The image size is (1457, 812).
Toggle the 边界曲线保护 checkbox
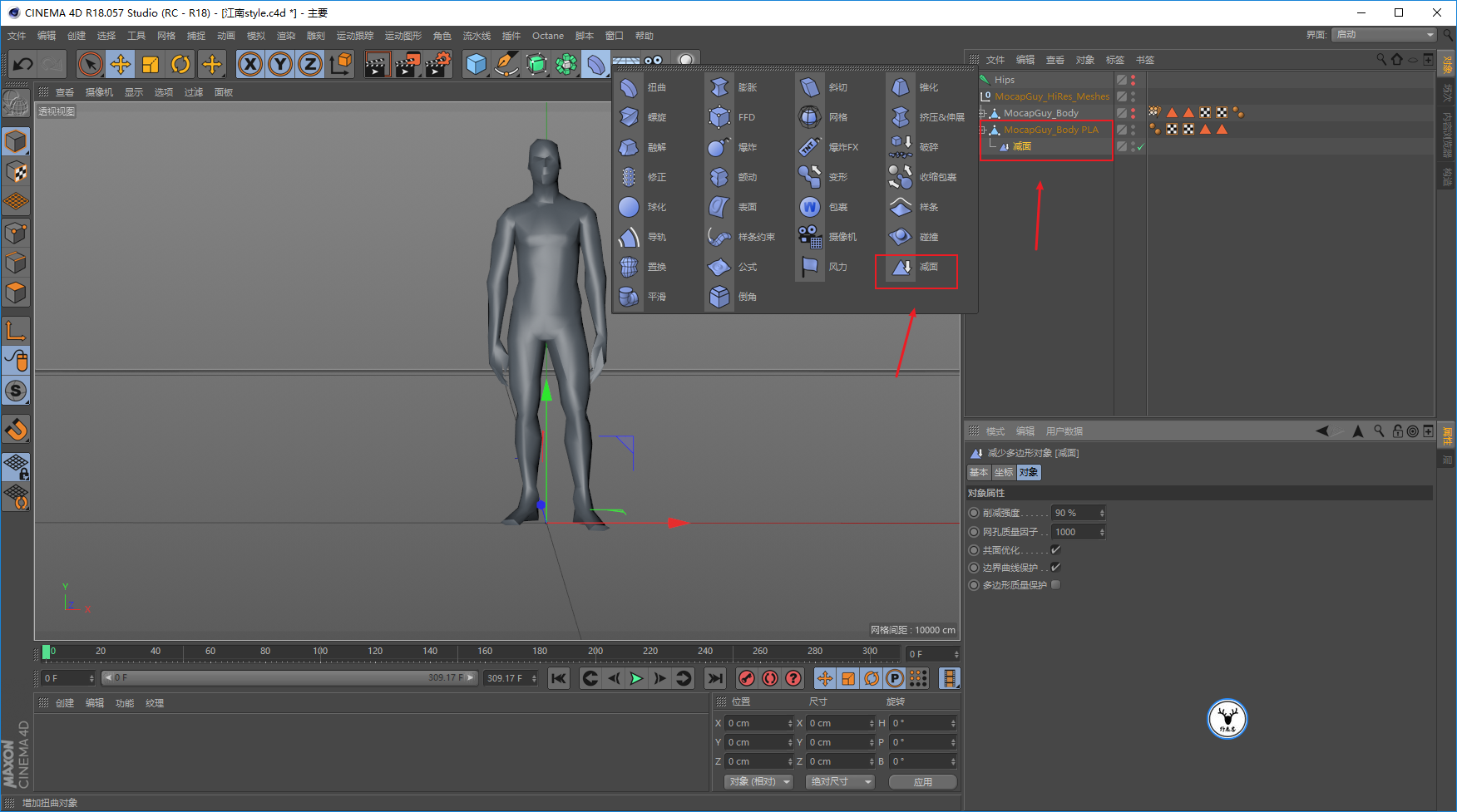(x=1055, y=568)
